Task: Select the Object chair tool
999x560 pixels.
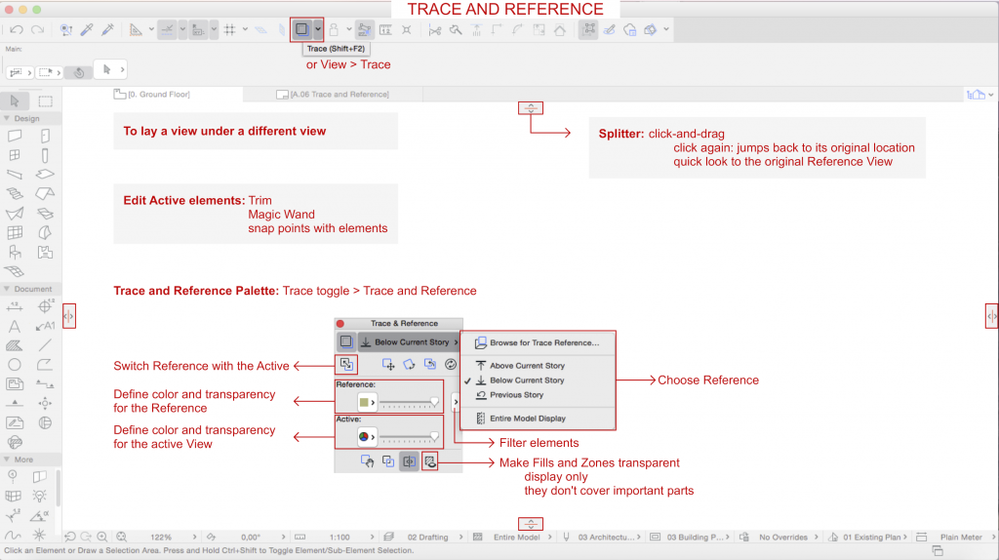Action: tap(15, 252)
